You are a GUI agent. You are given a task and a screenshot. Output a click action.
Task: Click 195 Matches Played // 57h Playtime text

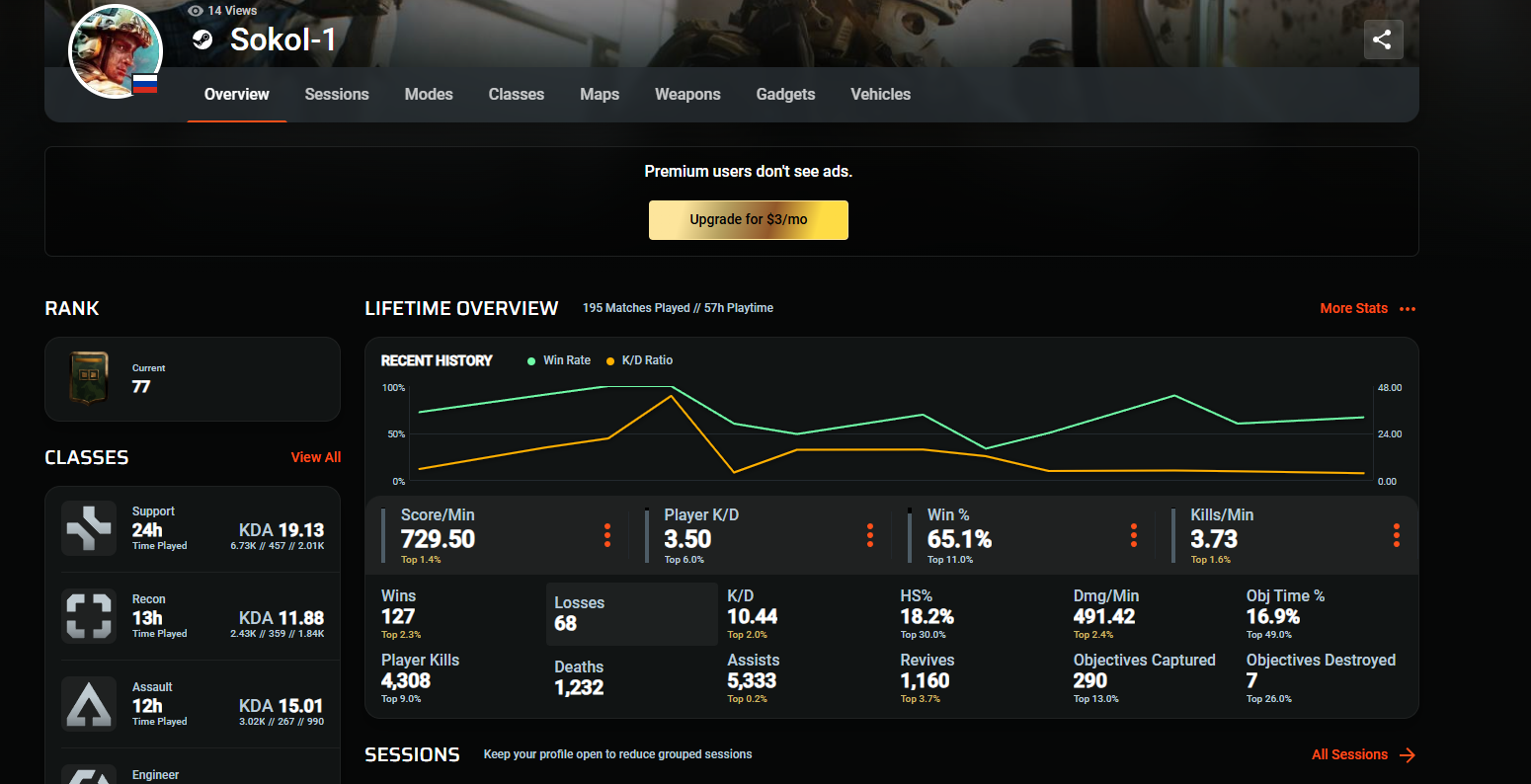pos(678,308)
